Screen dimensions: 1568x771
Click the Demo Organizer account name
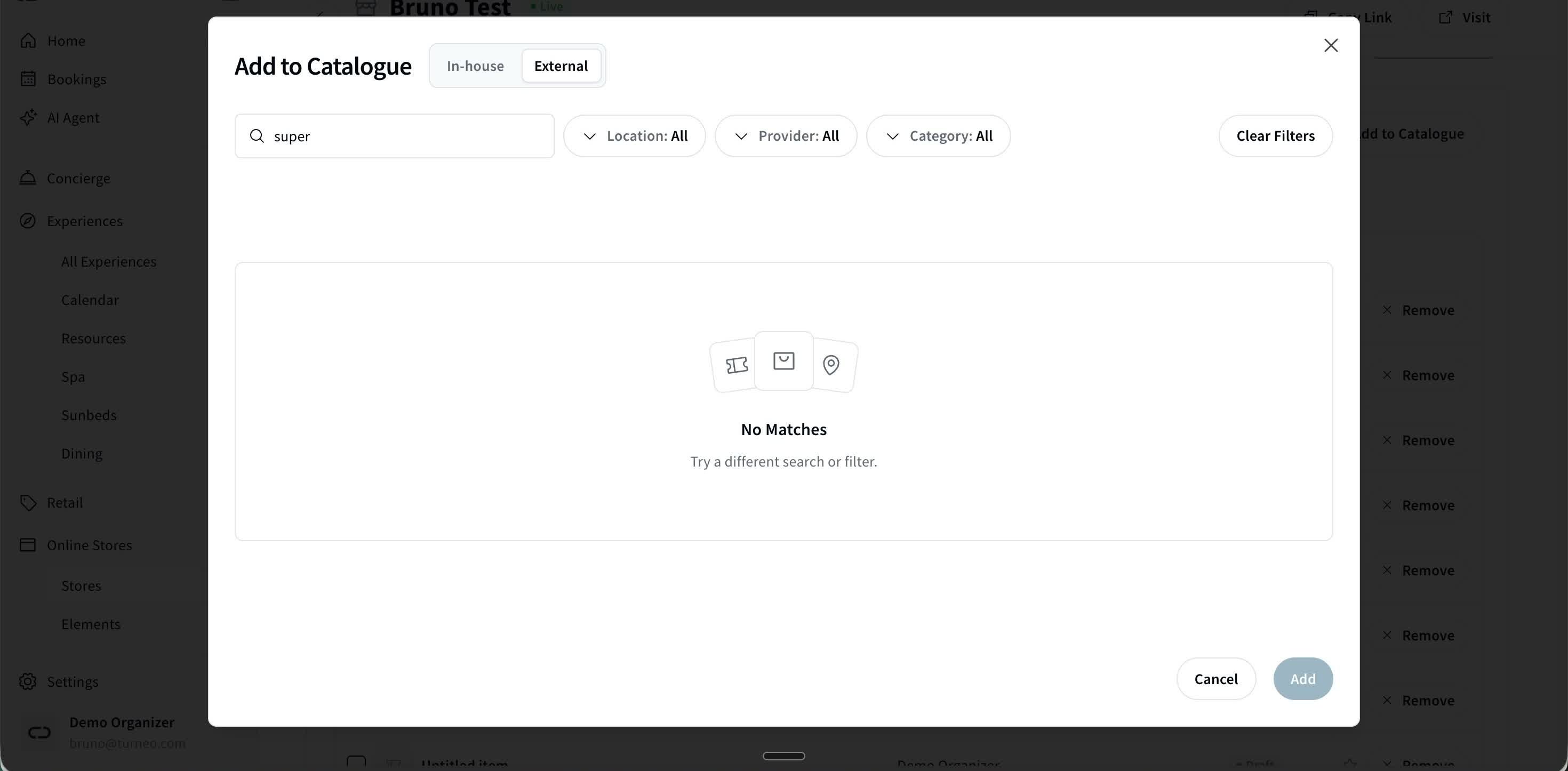click(122, 722)
